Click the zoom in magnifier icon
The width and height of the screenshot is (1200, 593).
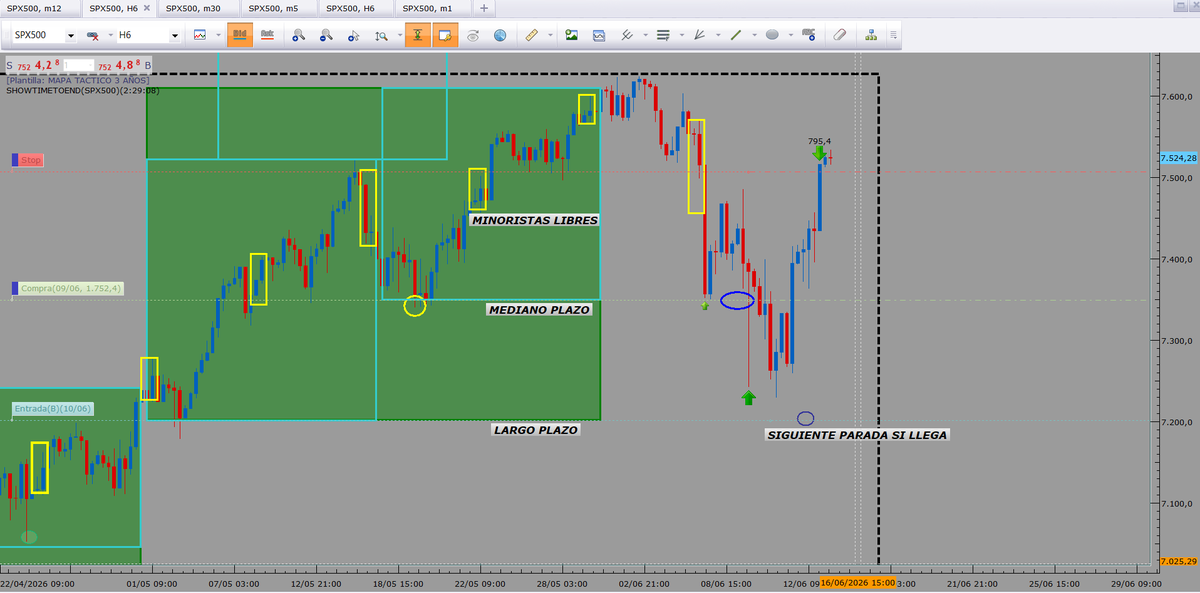point(298,36)
